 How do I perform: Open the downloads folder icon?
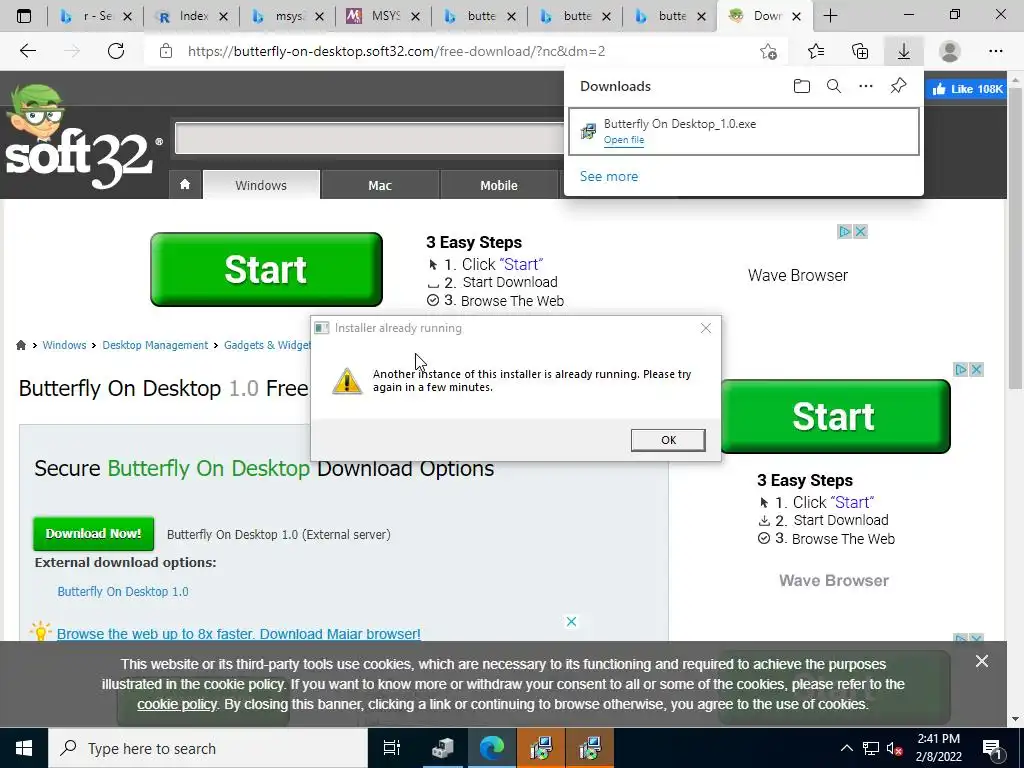click(801, 86)
